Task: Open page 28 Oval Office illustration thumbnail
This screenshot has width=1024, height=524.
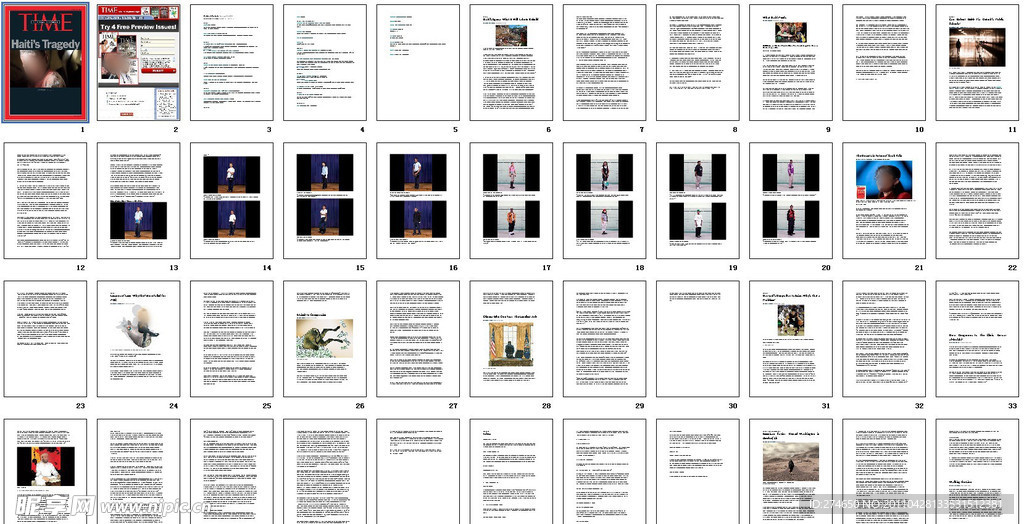Action: pos(511,339)
